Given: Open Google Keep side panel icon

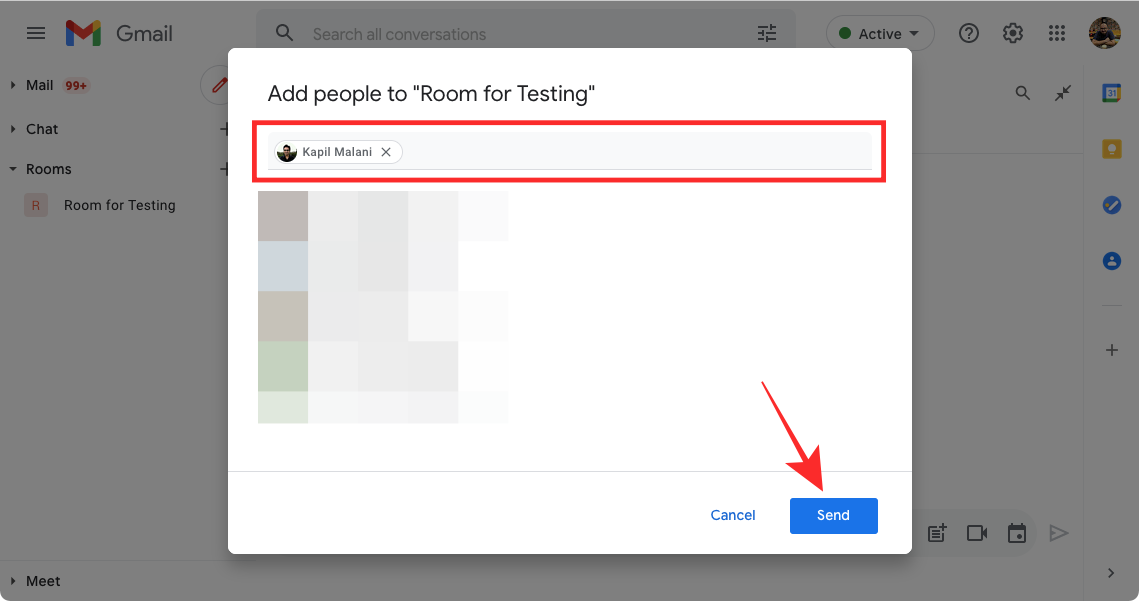Looking at the screenshot, I should (1111, 149).
